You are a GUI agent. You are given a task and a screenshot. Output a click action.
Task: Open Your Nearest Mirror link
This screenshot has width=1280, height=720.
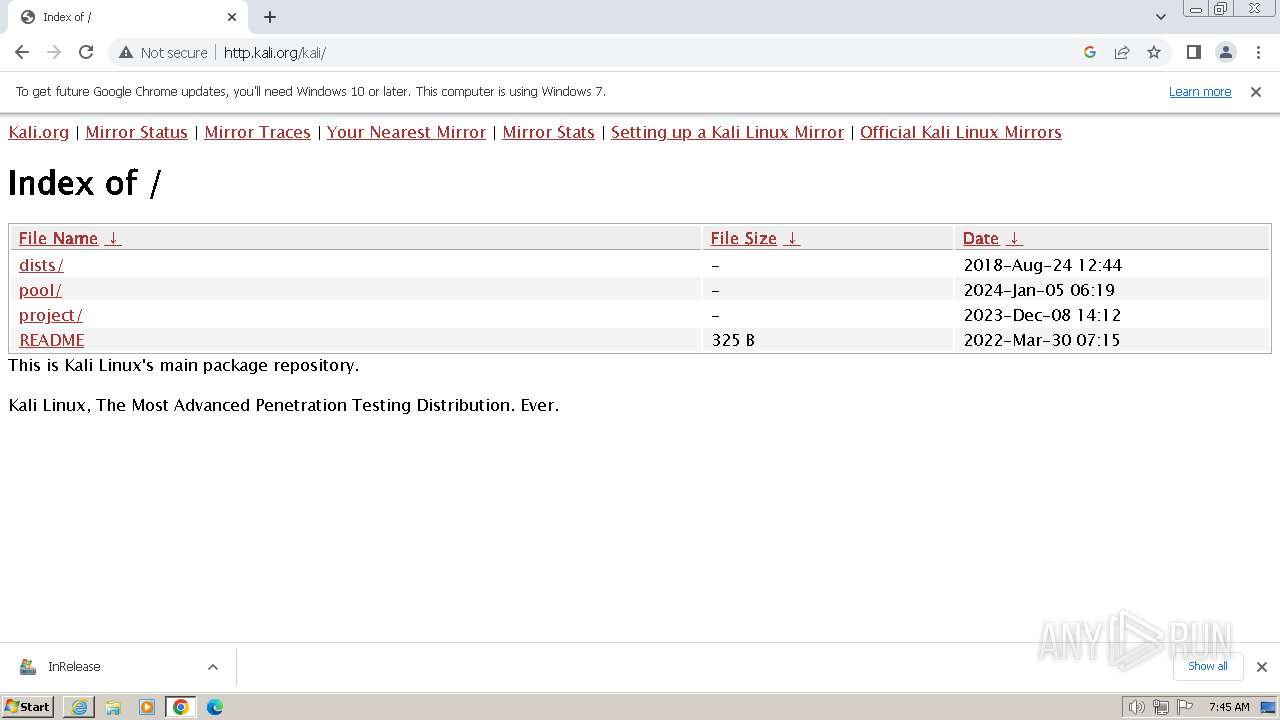406,132
